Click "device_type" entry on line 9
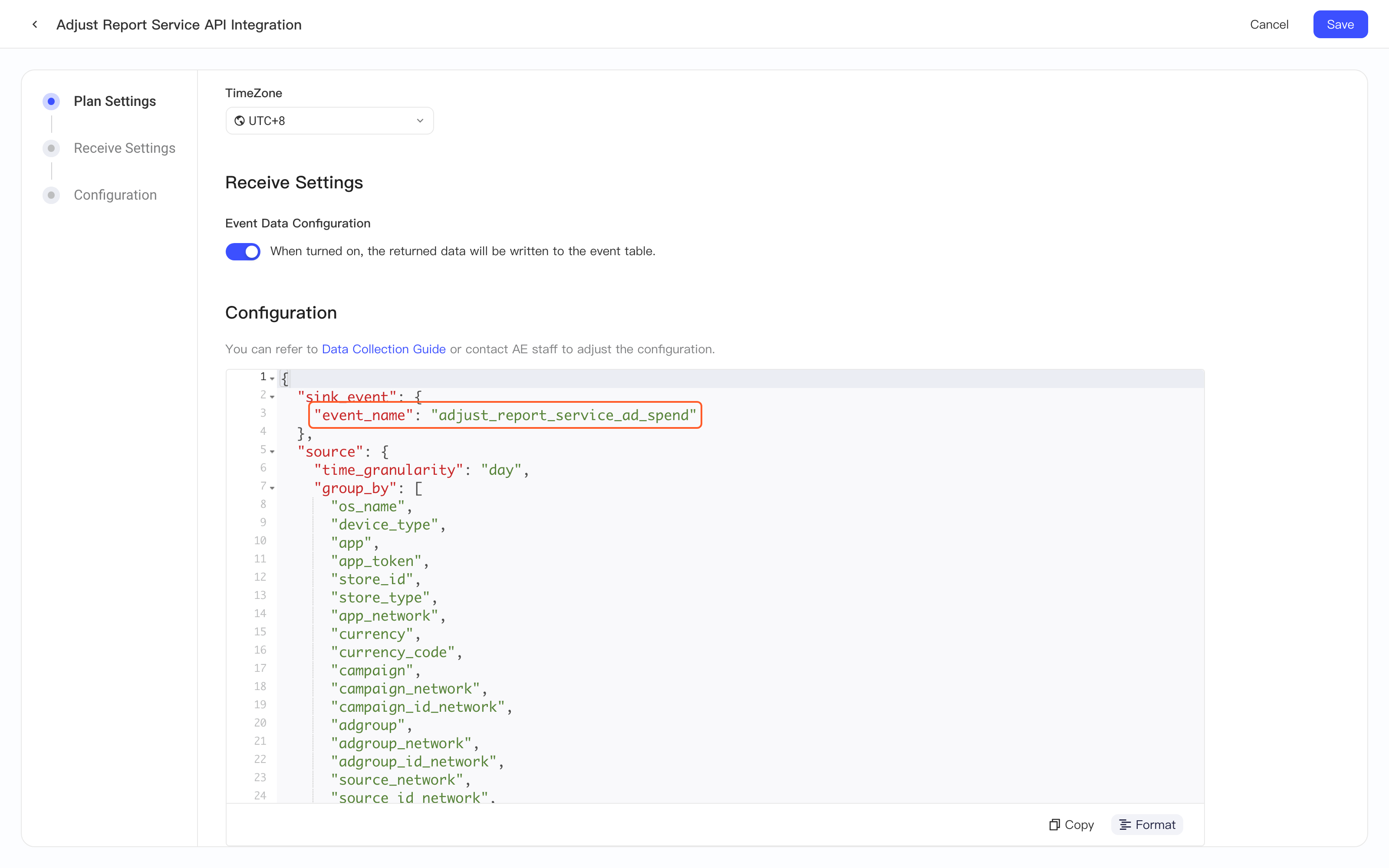Screen dimensions: 1389x868 tap(385, 525)
